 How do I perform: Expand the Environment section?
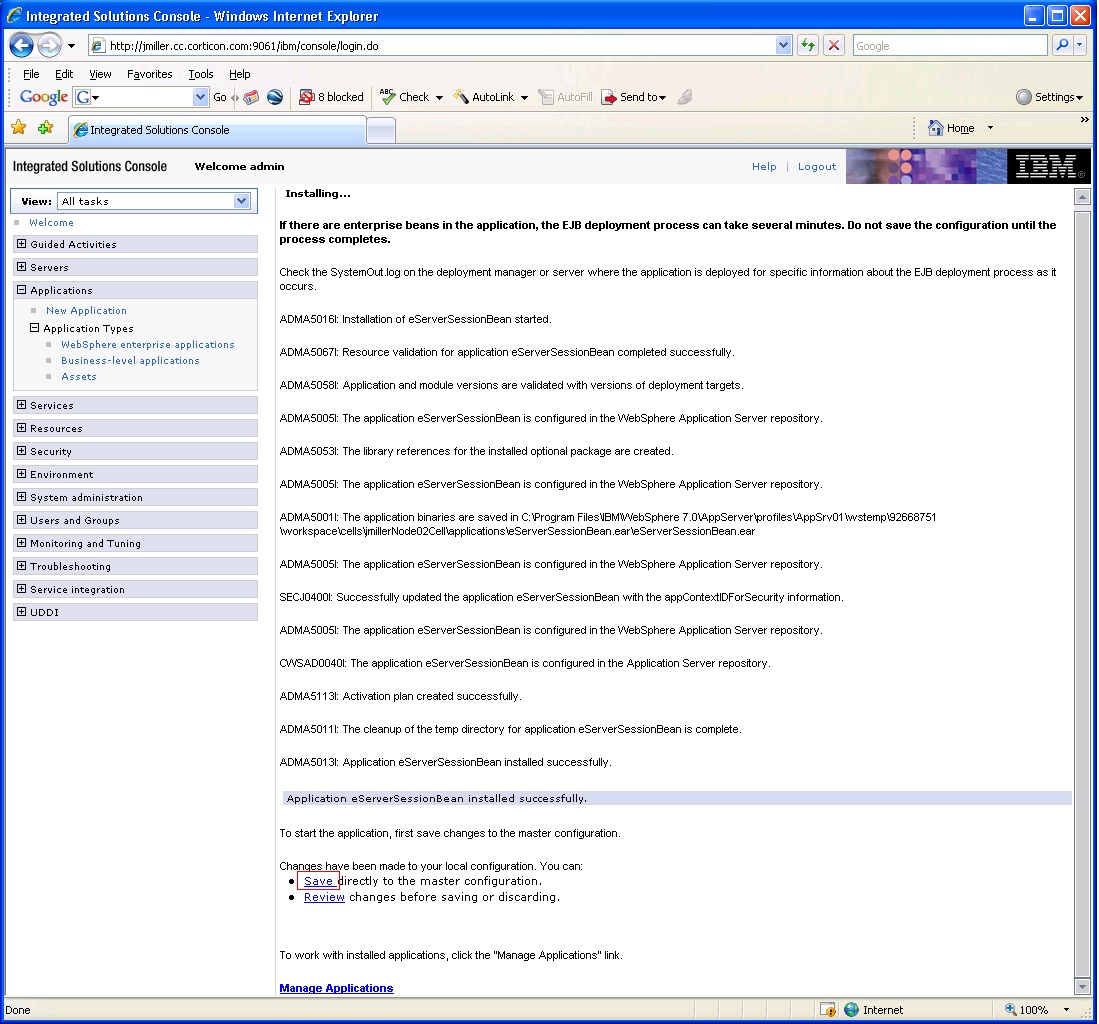point(22,475)
